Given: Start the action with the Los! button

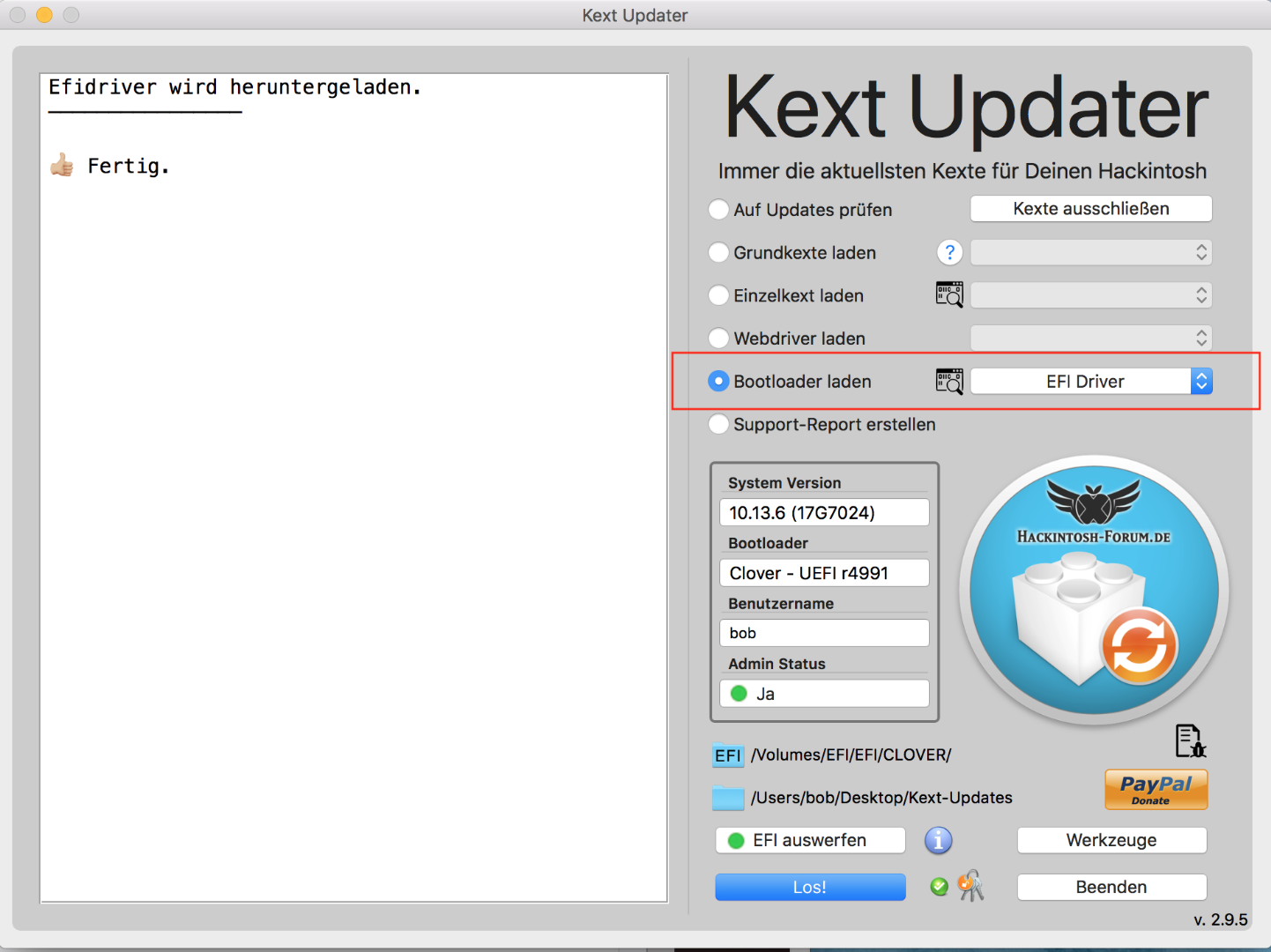Looking at the screenshot, I should coord(810,887).
